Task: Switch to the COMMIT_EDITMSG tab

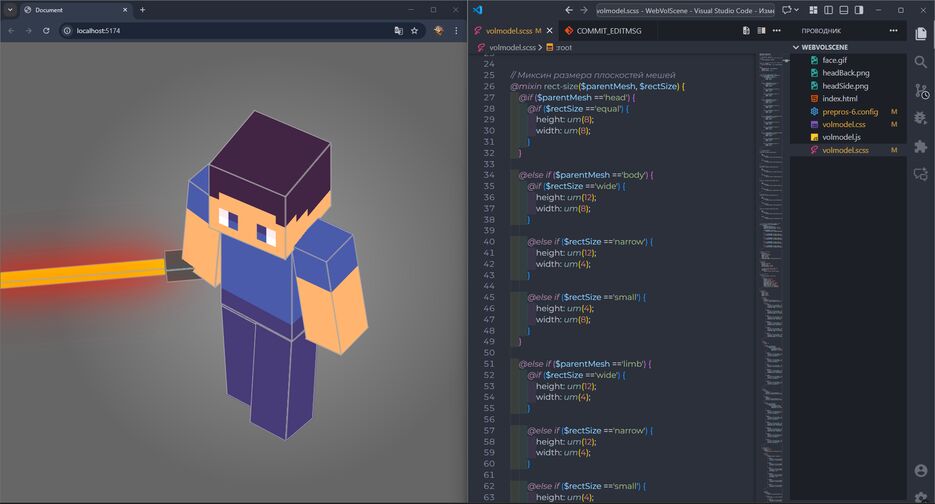Action: [608, 31]
